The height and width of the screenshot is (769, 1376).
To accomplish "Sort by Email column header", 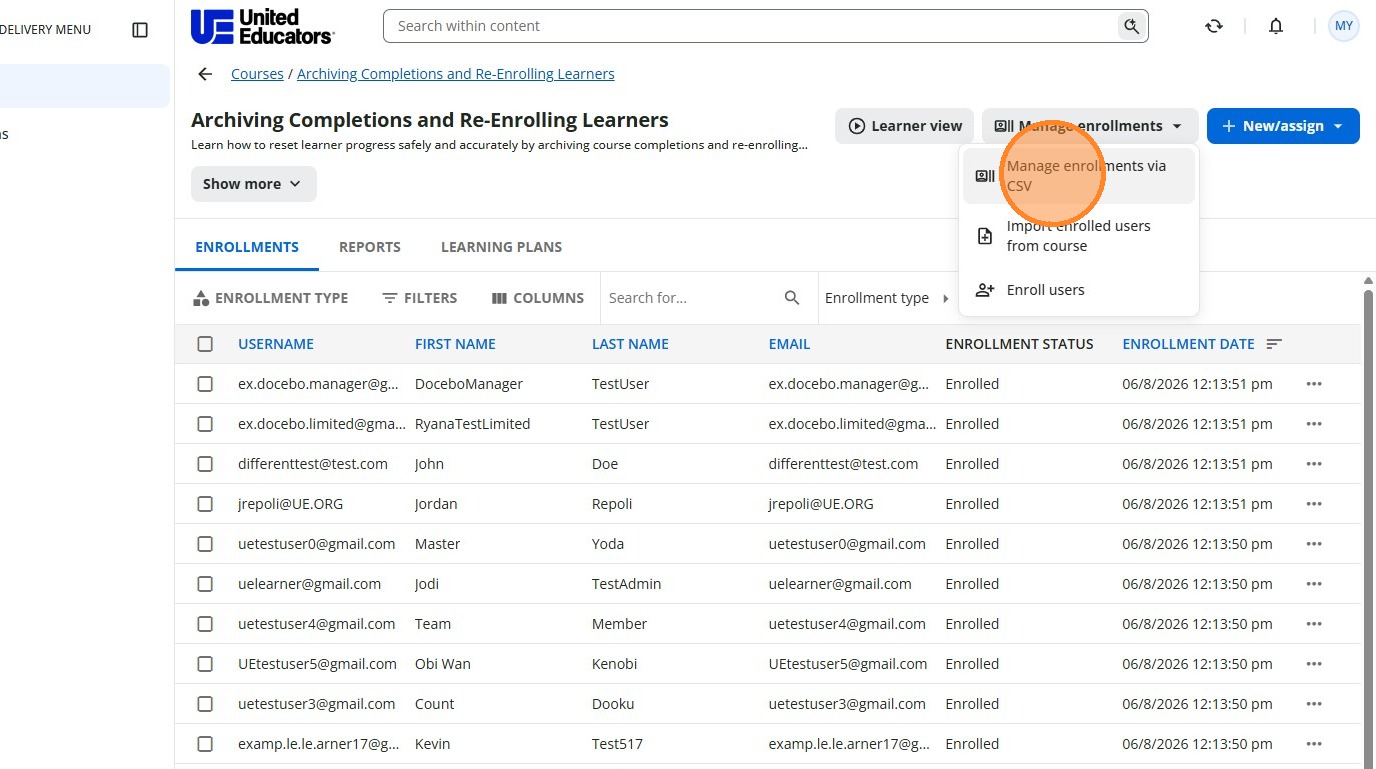I will [789, 344].
